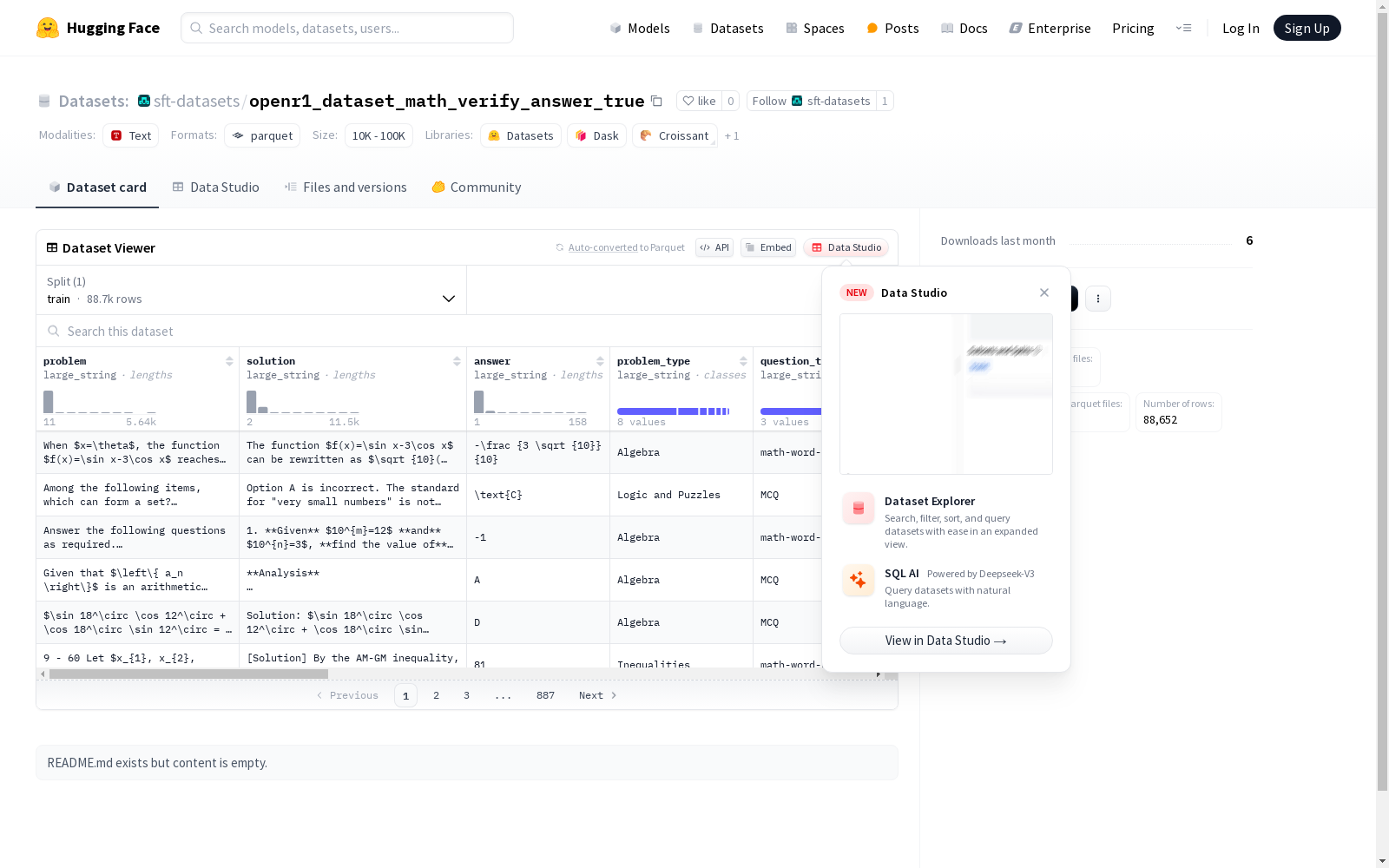Open Enterprise in the top navigation
This screenshot has height=868, width=1389.
(x=1050, y=28)
